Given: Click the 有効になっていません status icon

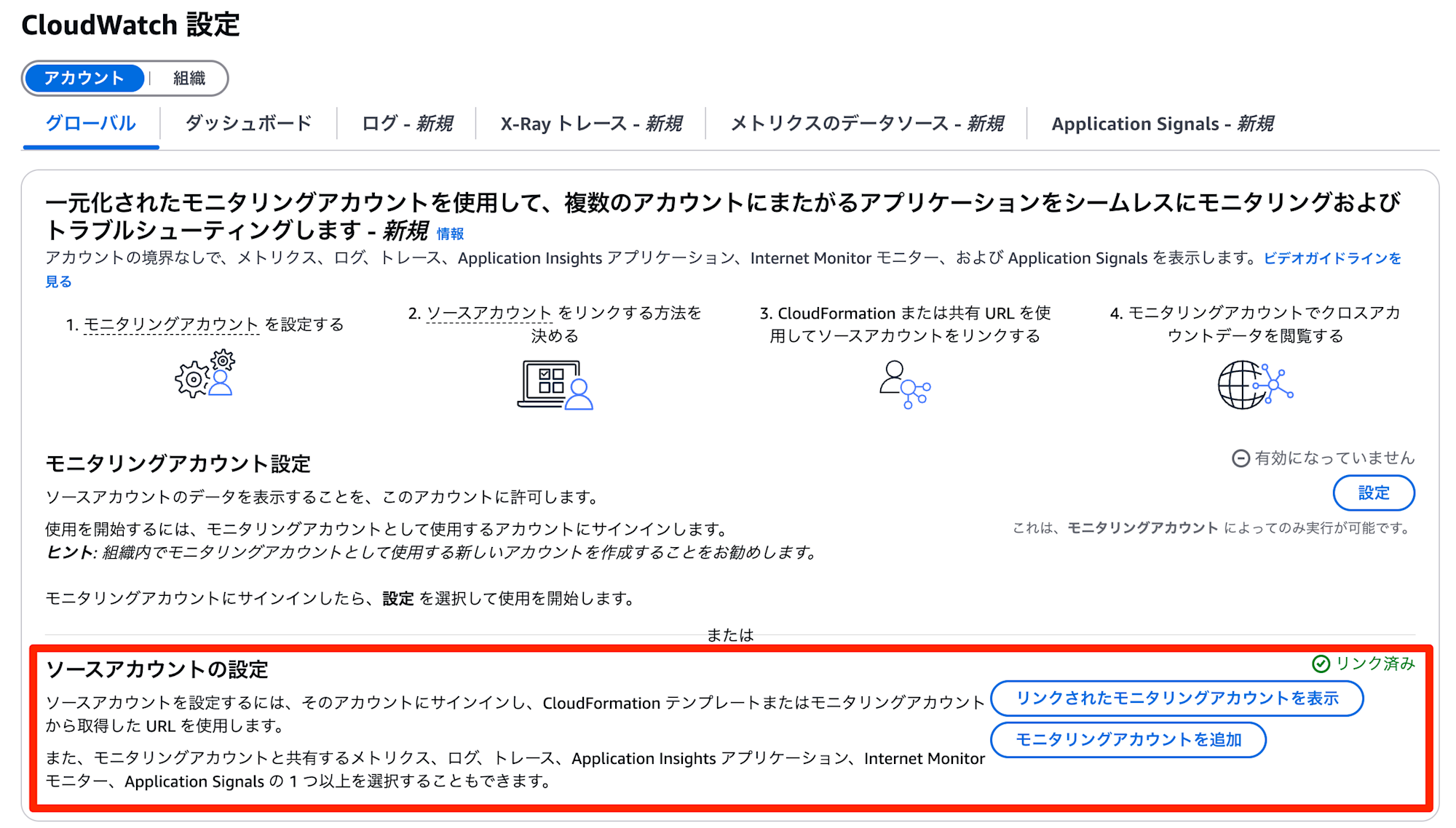Looking at the screenshot, I should pos(1241,458).
